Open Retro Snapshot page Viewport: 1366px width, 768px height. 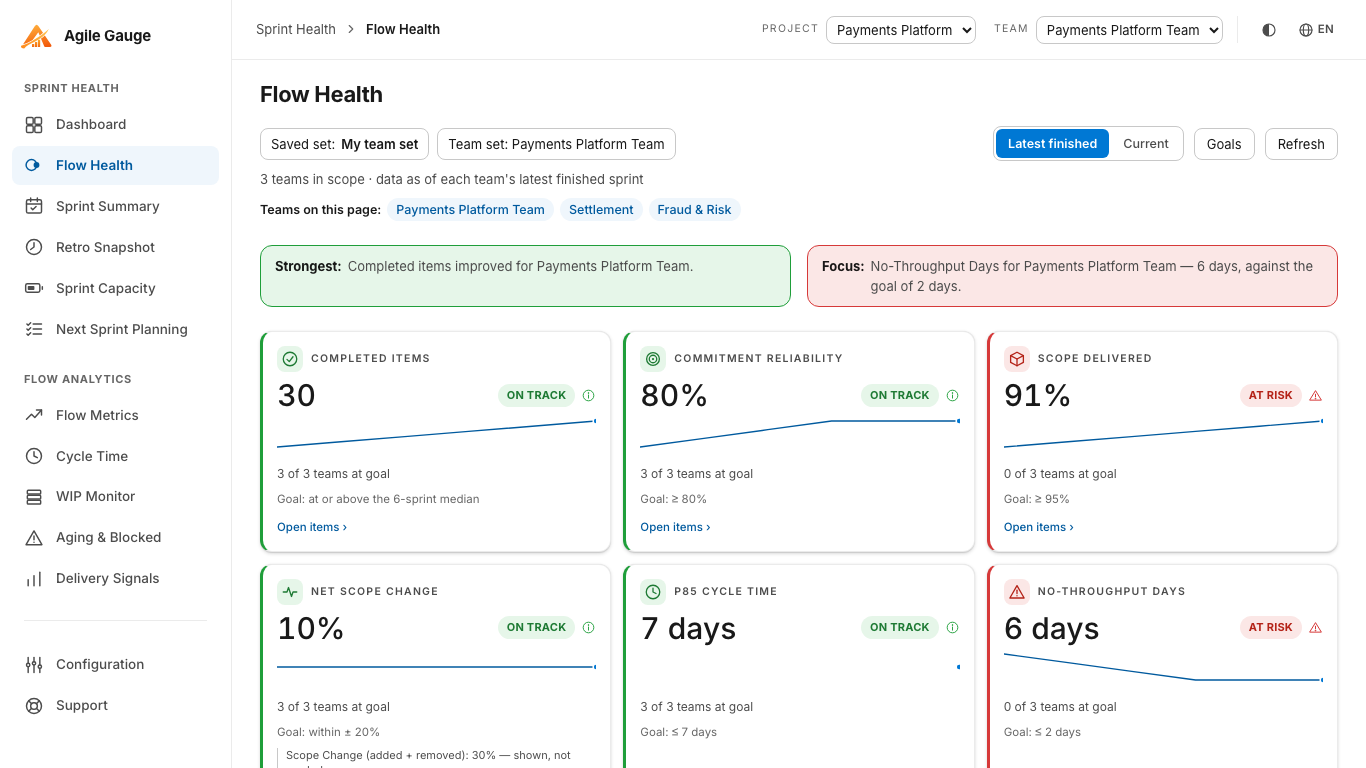115,247
